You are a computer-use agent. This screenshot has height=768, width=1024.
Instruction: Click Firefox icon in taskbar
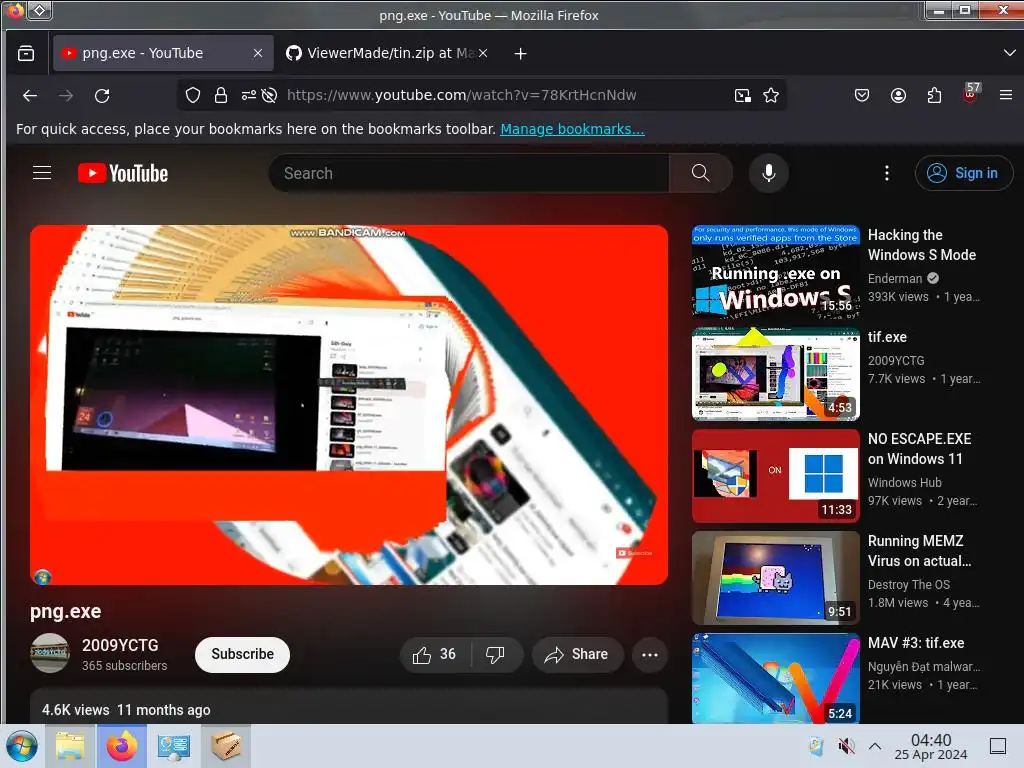point(122,746)
